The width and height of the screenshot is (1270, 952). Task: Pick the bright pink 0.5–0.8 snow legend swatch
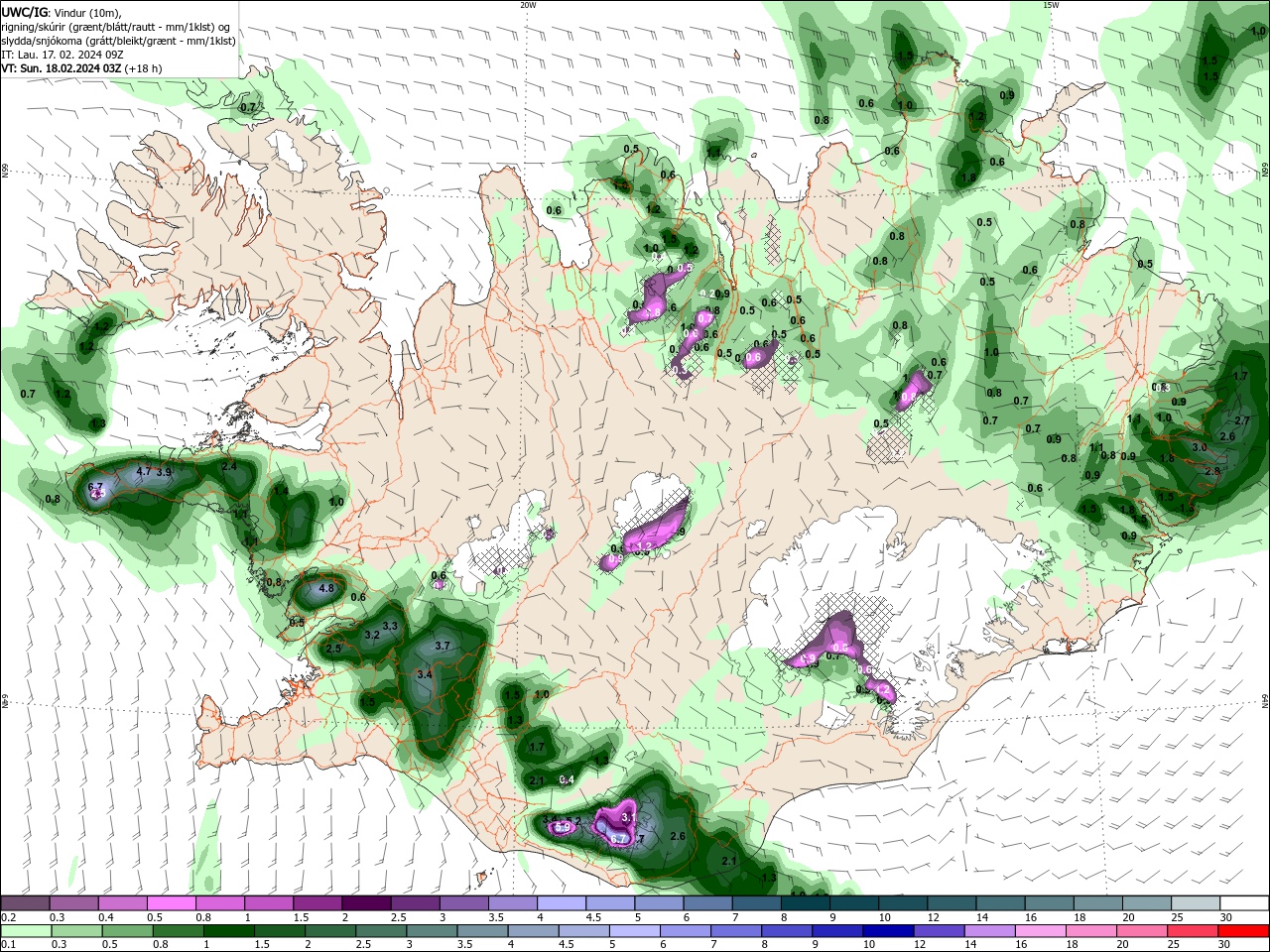pyautogui.click(x=171, y=903)
